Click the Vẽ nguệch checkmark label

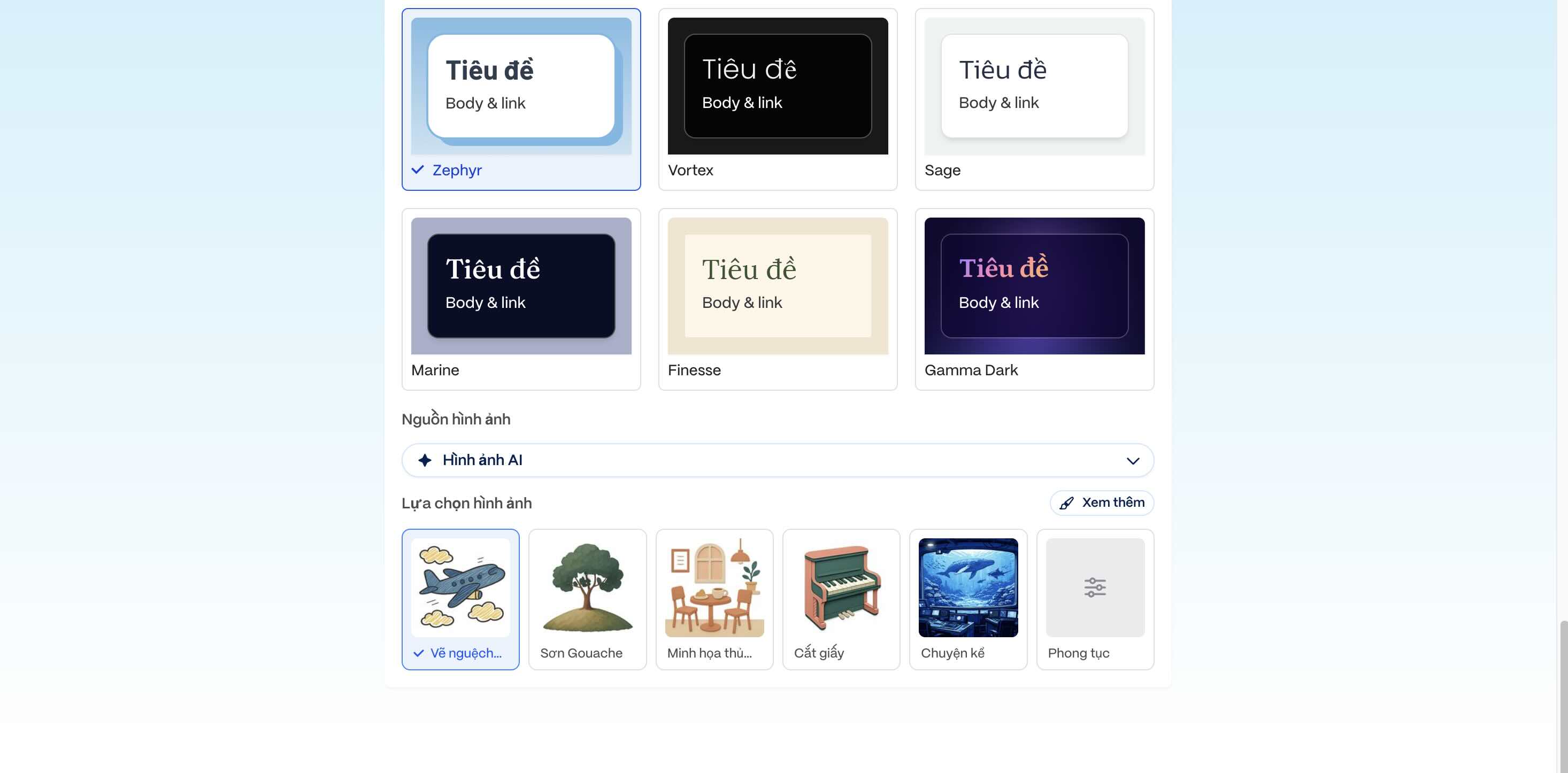[x=458, y=653]
